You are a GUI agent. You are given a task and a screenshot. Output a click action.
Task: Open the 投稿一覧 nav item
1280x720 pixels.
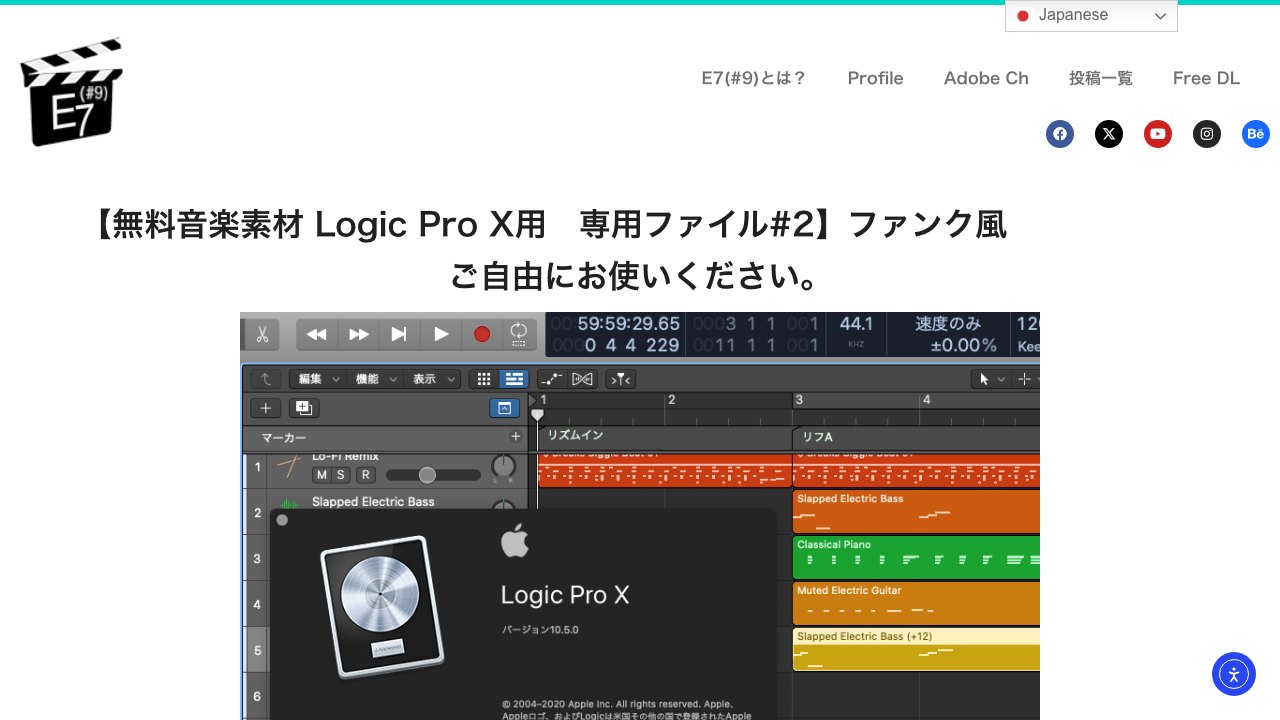[1101, 78]
